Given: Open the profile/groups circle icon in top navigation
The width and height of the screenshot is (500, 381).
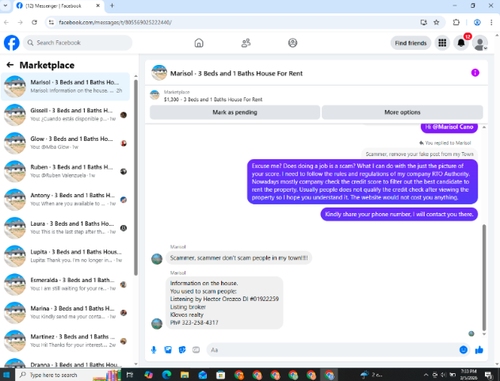Looking at the screenshot, I should click(293, 43).
